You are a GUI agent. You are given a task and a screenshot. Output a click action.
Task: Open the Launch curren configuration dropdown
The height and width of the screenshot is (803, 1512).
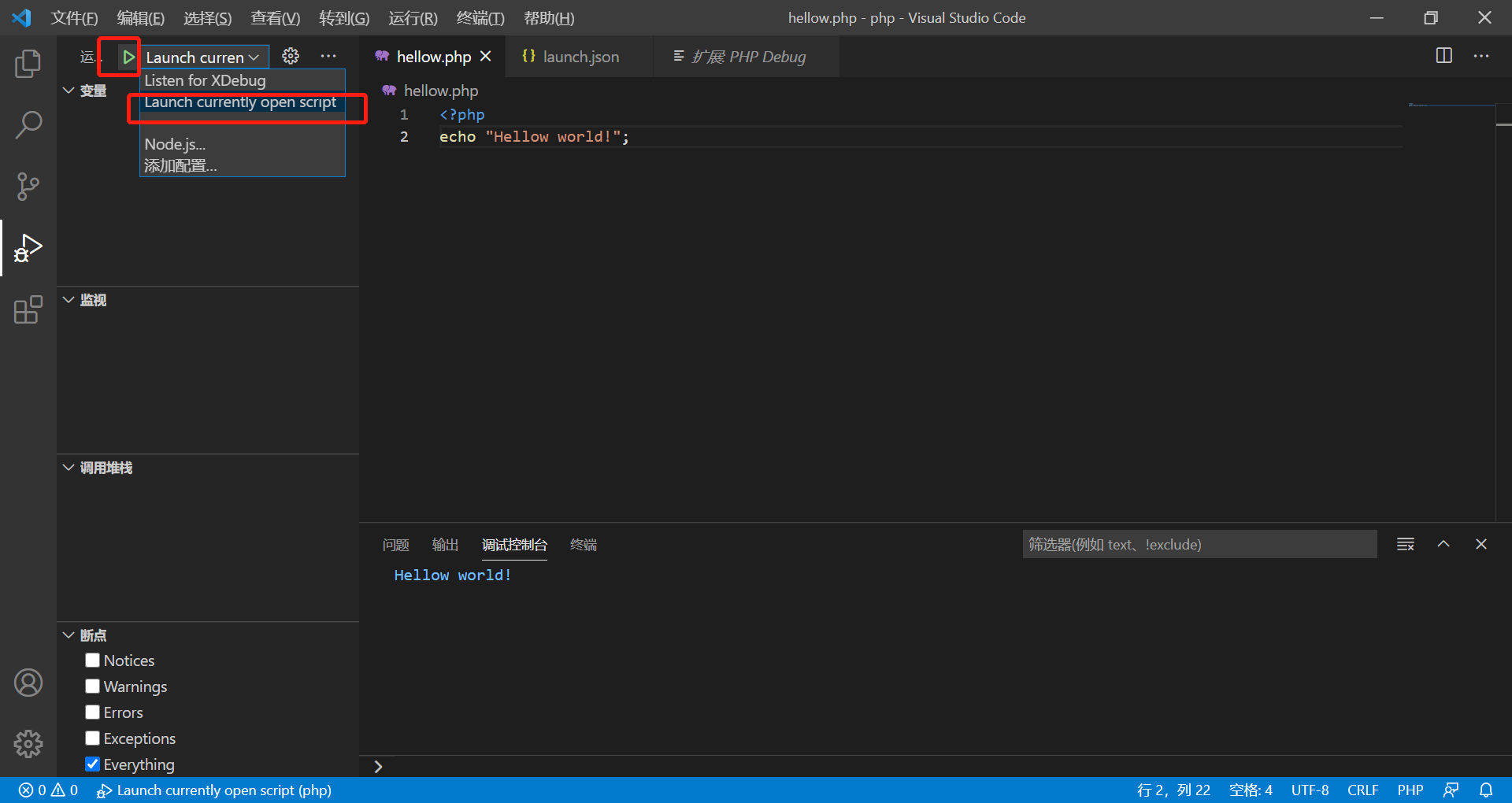click(x=203, y=57)
